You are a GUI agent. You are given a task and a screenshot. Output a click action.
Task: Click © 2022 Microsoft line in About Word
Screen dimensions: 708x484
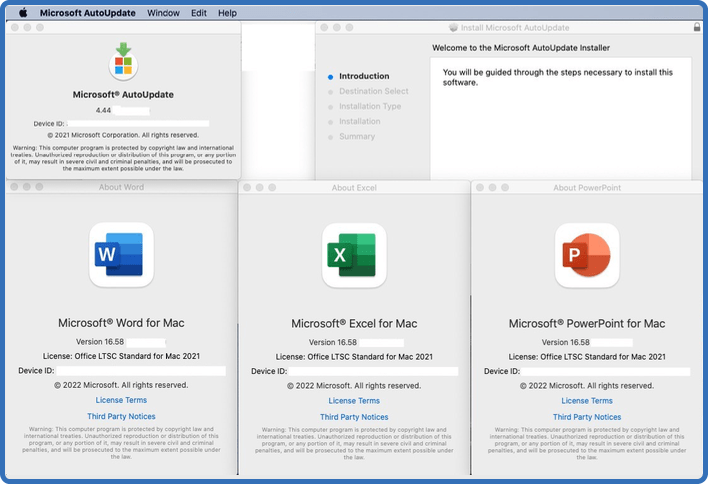(x=121, y=385)
